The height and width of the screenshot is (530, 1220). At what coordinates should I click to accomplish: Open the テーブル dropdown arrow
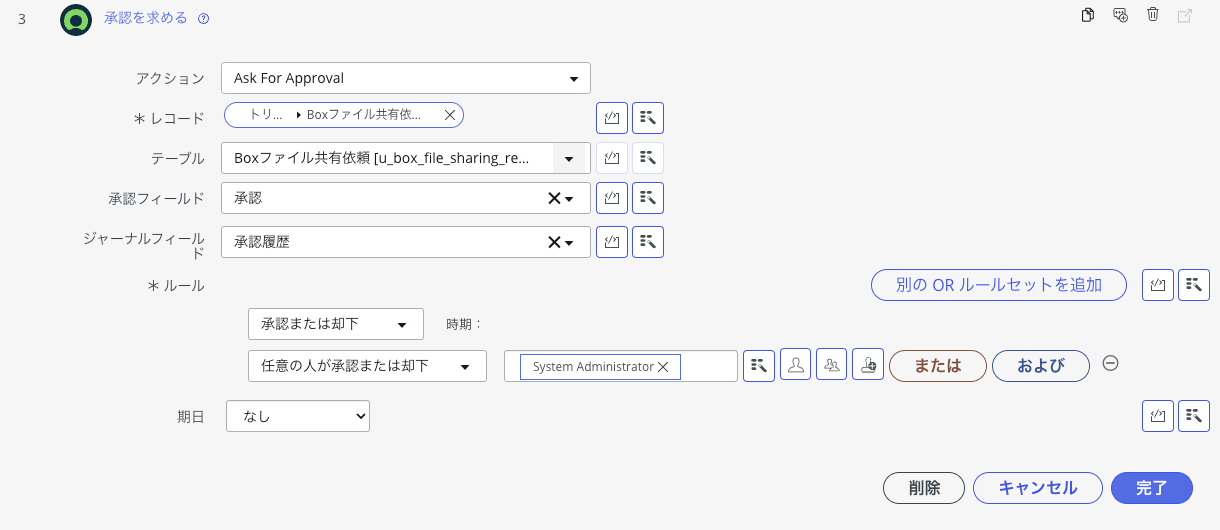[x=569, y=158]
